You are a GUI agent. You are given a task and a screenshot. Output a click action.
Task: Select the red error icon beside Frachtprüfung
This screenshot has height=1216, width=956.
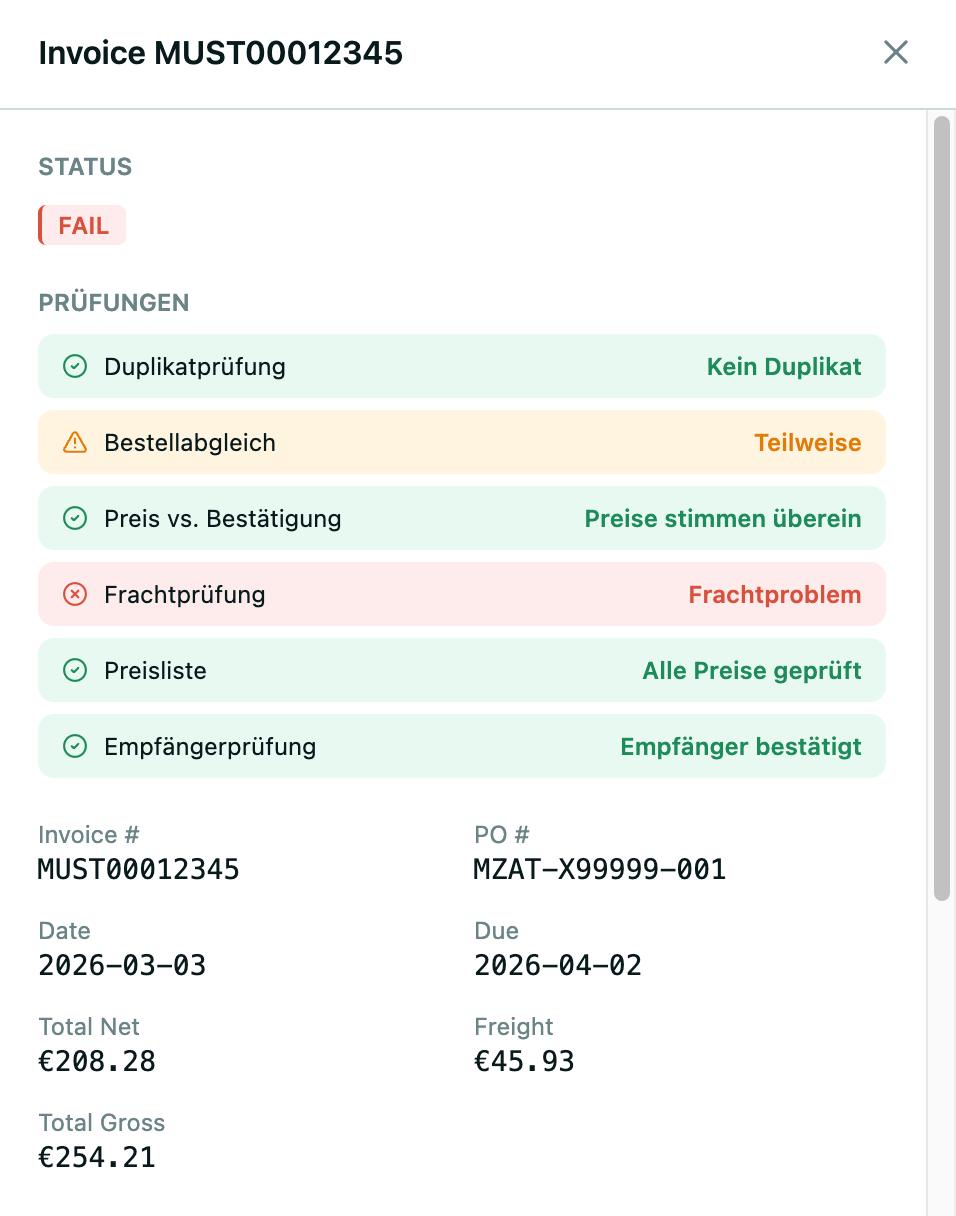[x=74, y=594]
